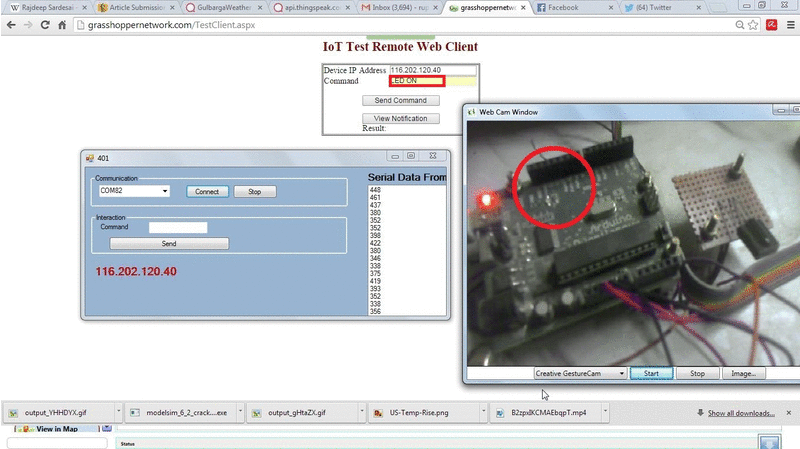Click the browser back arrow

pos(10,24)
